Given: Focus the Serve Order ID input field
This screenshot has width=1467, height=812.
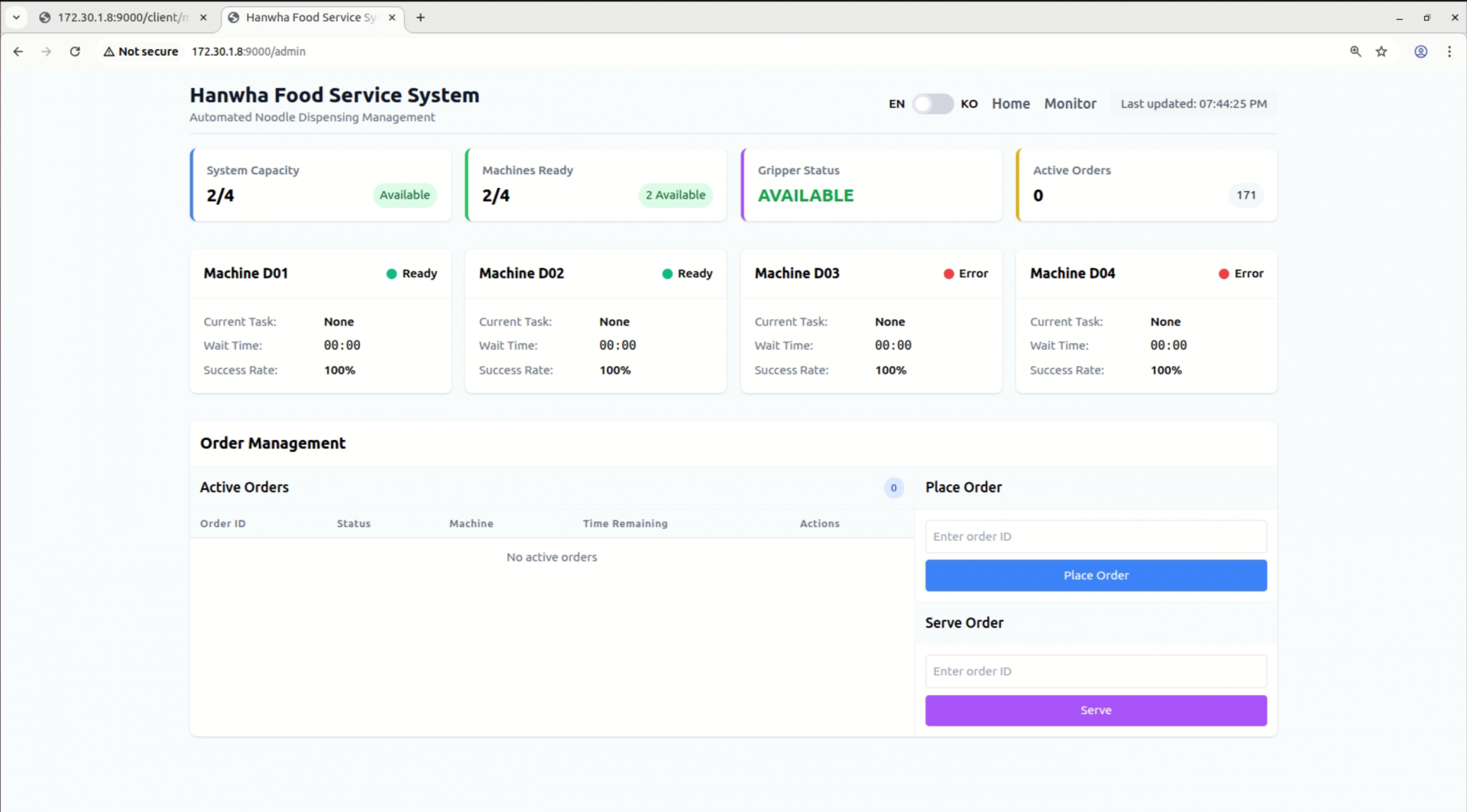Looking at the screenshot, I should 1095,671.
